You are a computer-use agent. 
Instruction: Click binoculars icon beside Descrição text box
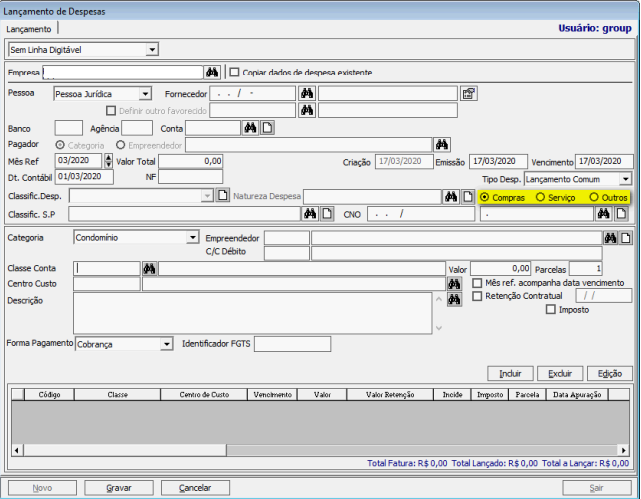454,300
